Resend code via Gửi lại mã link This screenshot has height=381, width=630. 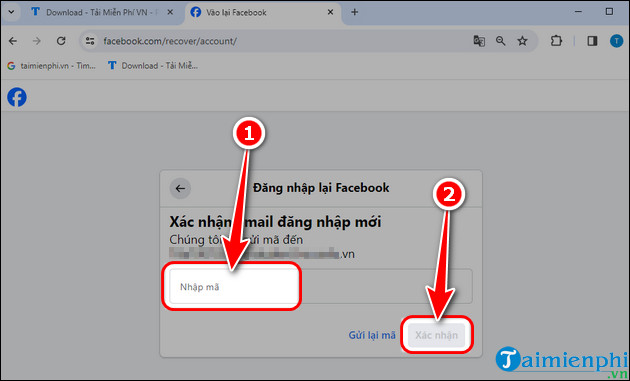[372, 335]
